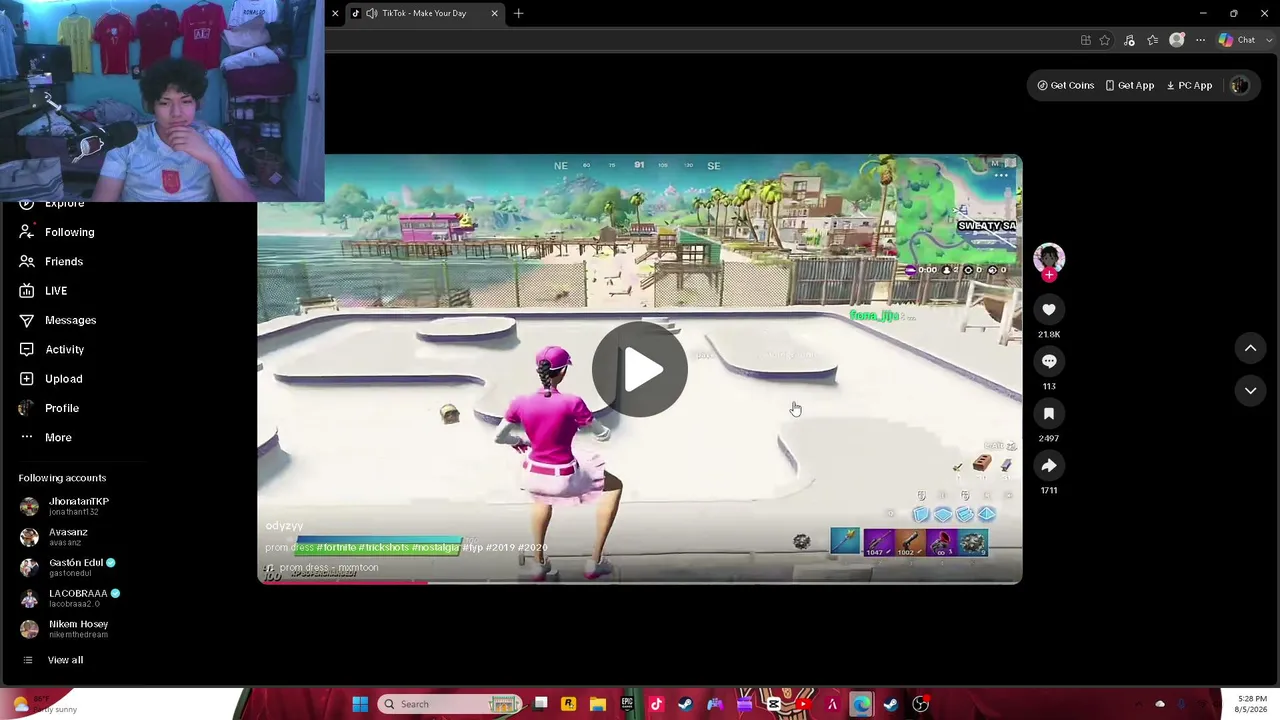Open Activity notifications in the sidebar
The height and width of the screenshot is (720, 1280).
[x=52, y=349]
